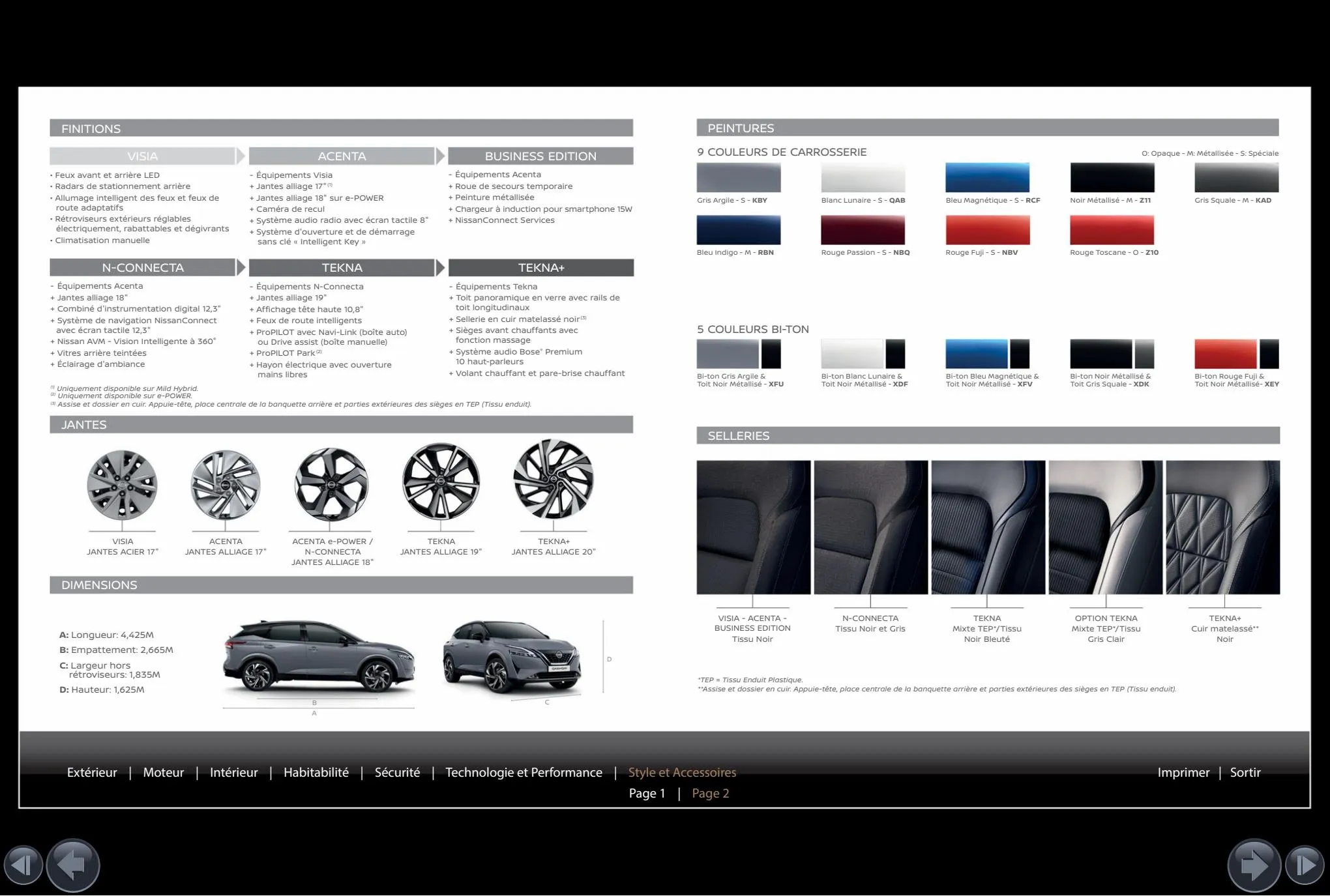Screen dimensions: 1330x896
Task: Click the N-Connecta Tissu Noir et Gris image
Action: pyautogui.click(x=871, y=527)
